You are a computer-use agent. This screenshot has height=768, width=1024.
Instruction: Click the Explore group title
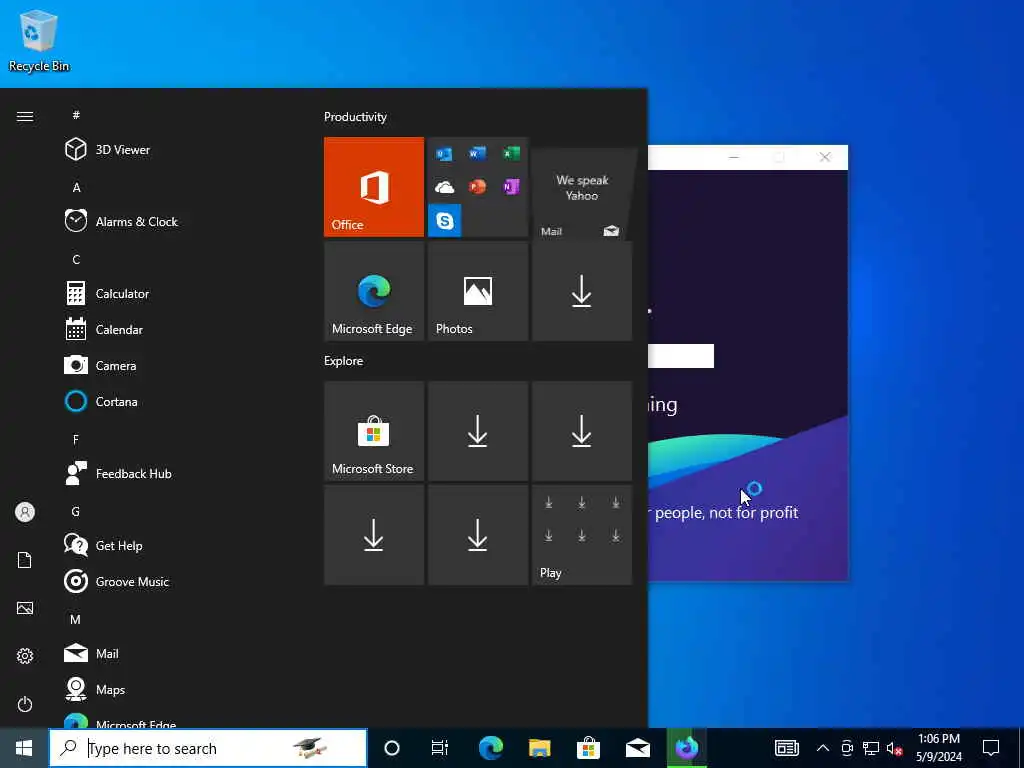pos(344,360)
